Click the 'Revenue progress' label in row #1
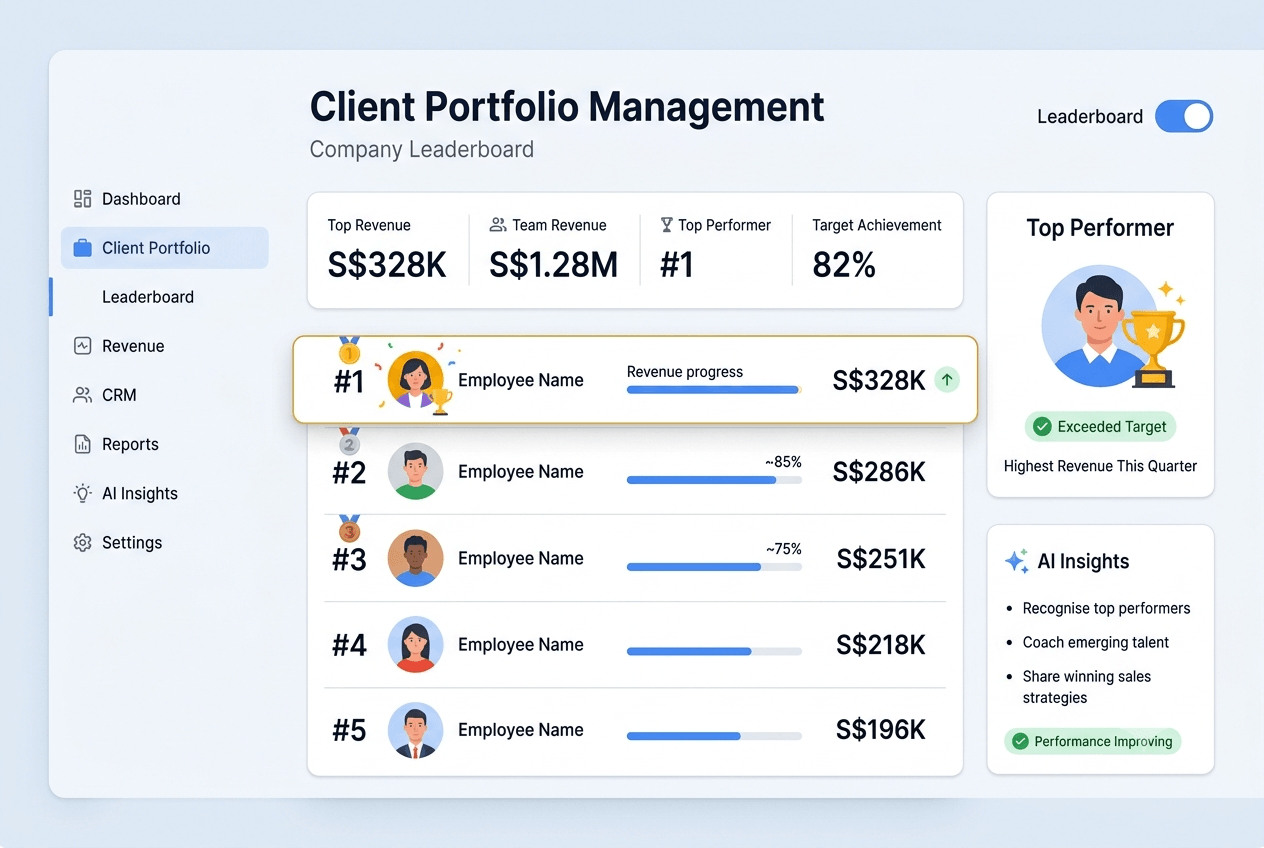The image size is (1264, 848). (x=685, y=372)
